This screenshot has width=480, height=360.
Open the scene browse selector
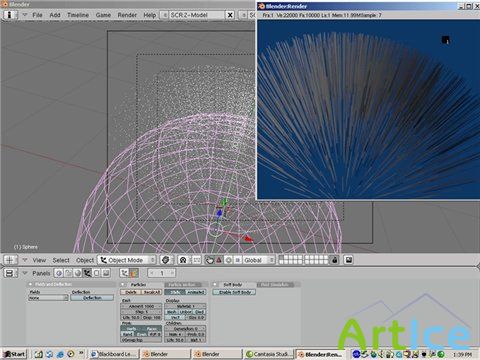pyautogui.click(x=244, y=15)
